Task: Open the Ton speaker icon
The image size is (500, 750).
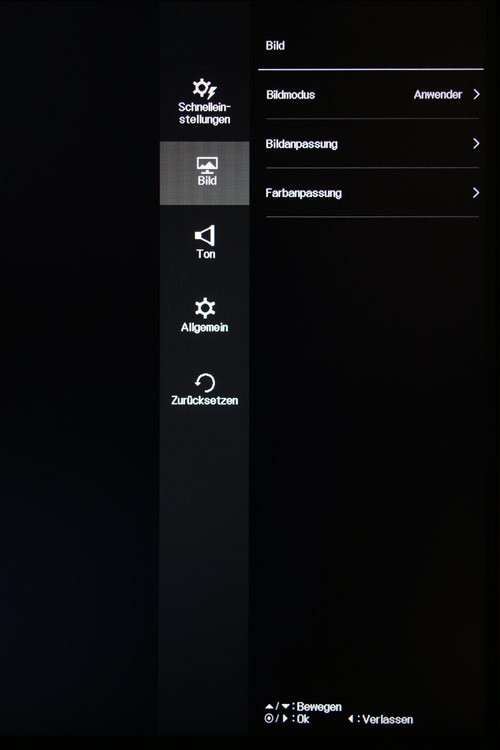Action: (x=205, y=235)
